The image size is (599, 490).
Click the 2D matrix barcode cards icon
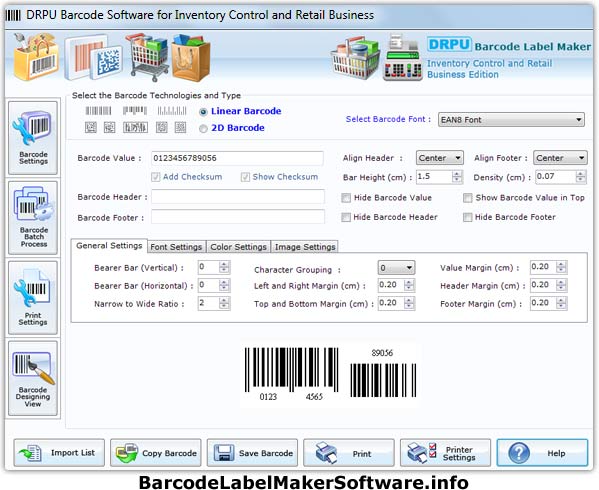click(93, 57)
